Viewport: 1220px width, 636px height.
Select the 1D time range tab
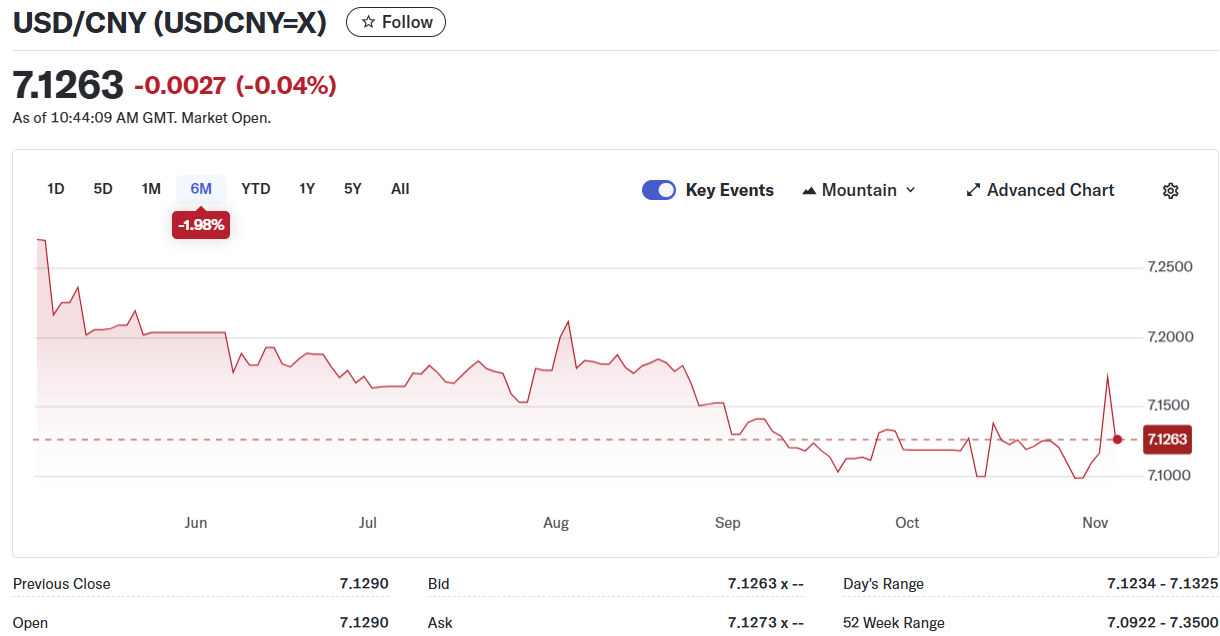(x=56, y=189)
